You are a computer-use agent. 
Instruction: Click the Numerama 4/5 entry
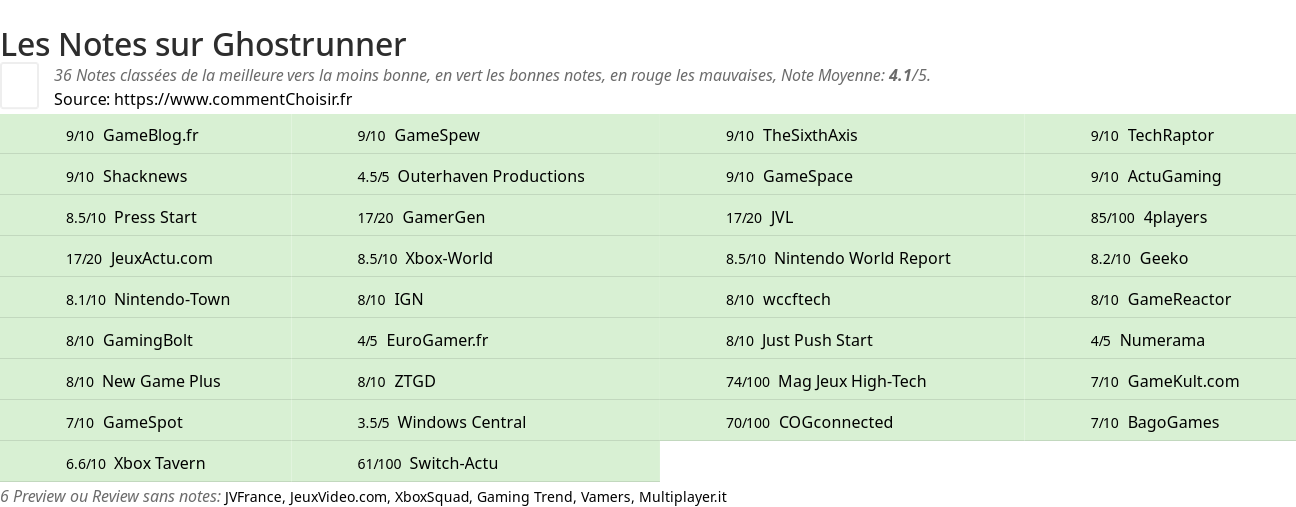[1148, 340]
